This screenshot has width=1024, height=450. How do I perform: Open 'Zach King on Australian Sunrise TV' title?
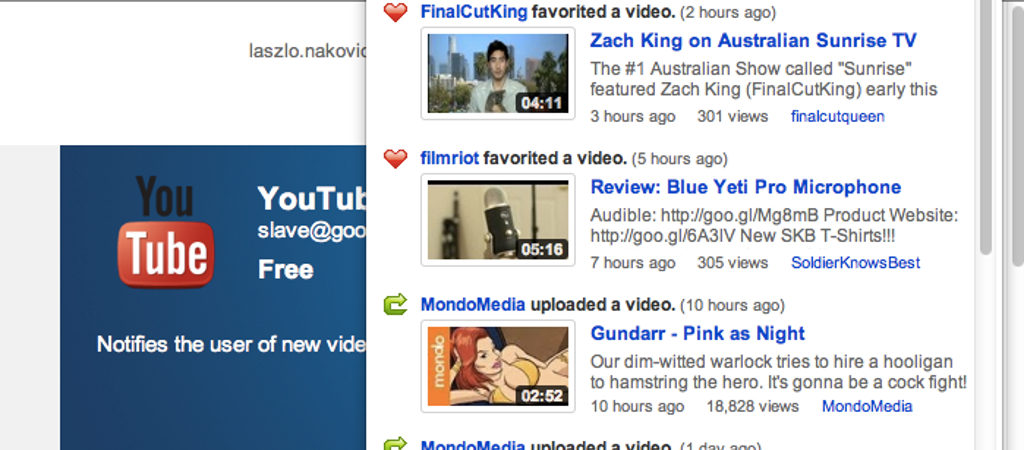click(x=754, y=40)
